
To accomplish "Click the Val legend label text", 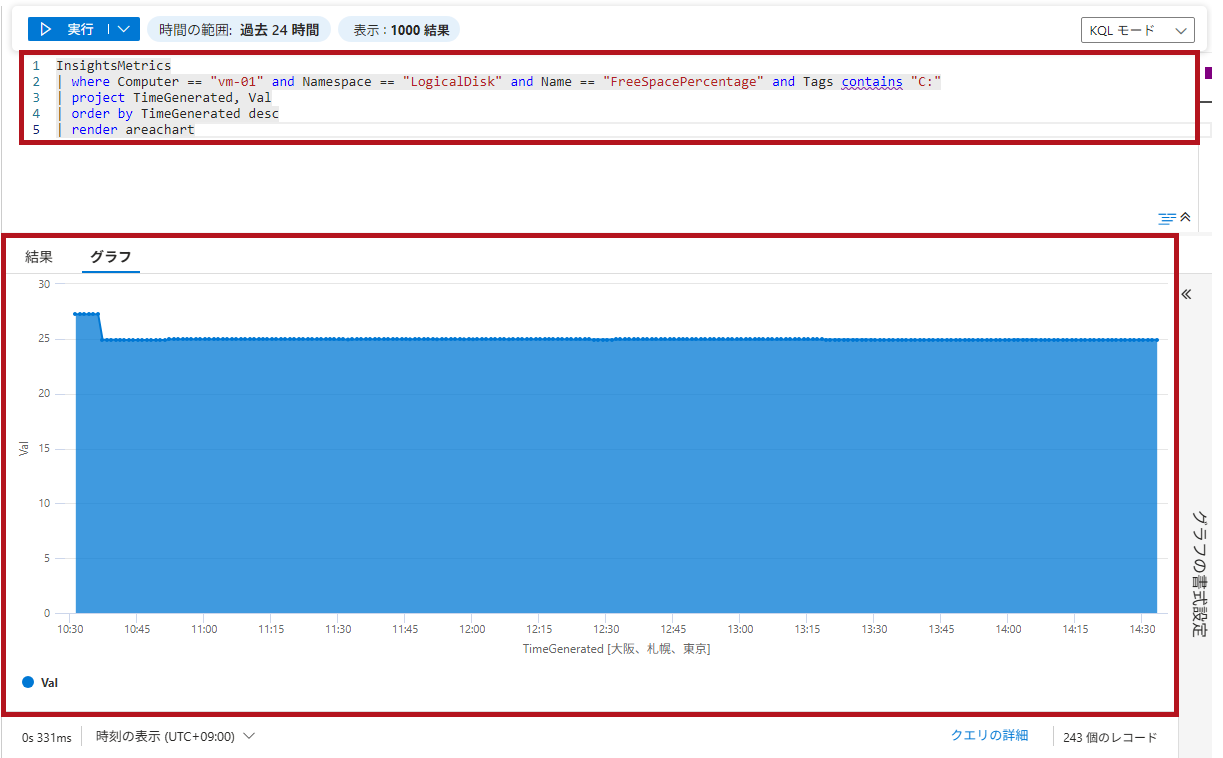I will click(x=49, y=683).
